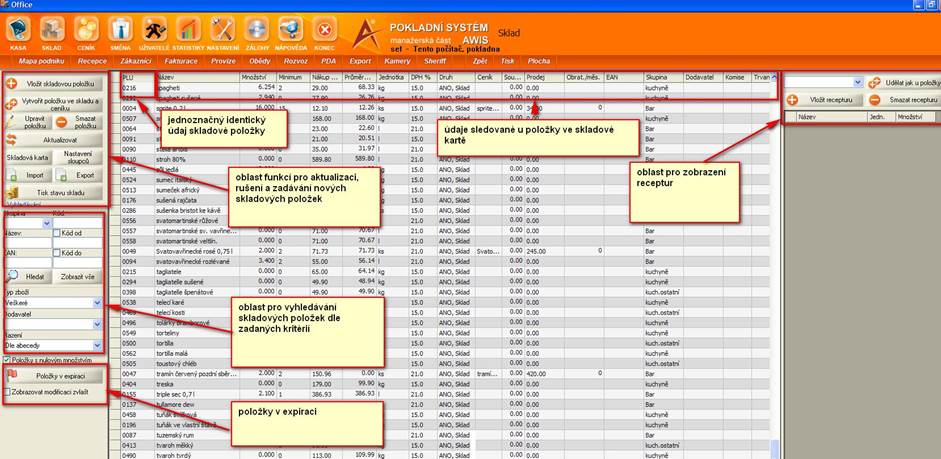Screen dimensions: 941x459
Task: Sort by the Množství column header
Action: (x=258, y=77)
